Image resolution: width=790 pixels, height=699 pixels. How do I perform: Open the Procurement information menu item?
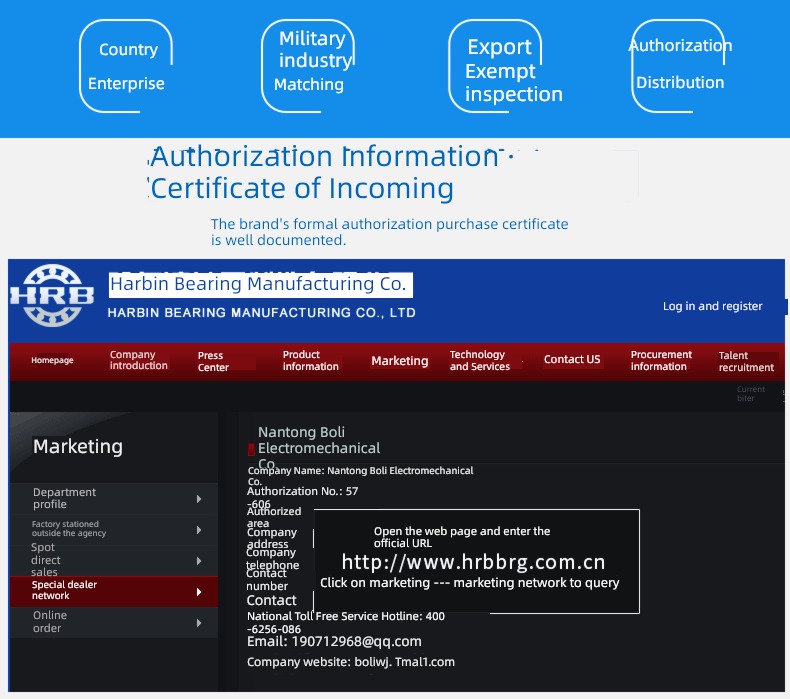661,360
